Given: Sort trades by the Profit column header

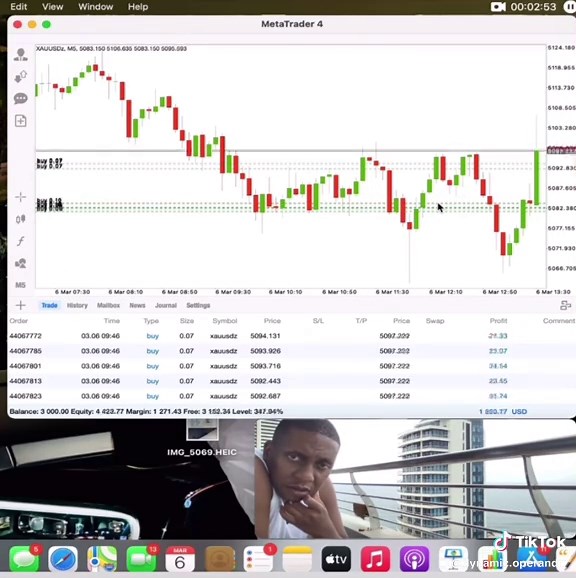Looking at the screenshot, I should (498, 321).
